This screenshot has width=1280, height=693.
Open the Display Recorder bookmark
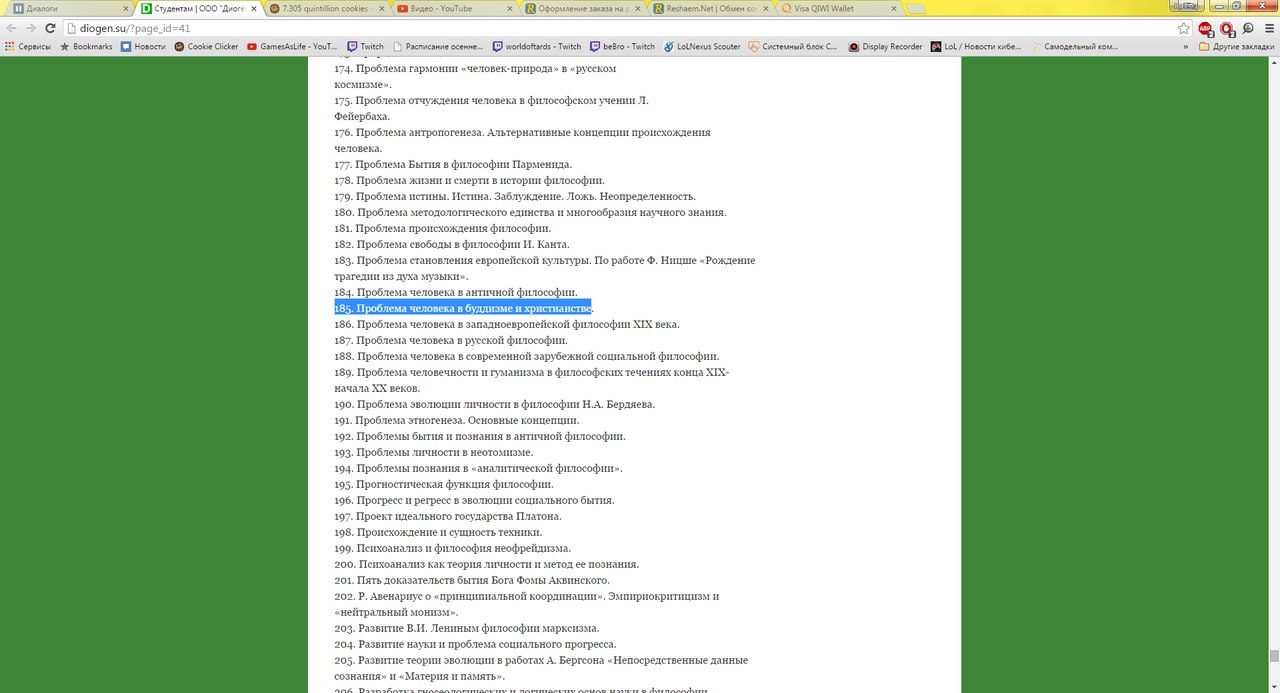885,46
